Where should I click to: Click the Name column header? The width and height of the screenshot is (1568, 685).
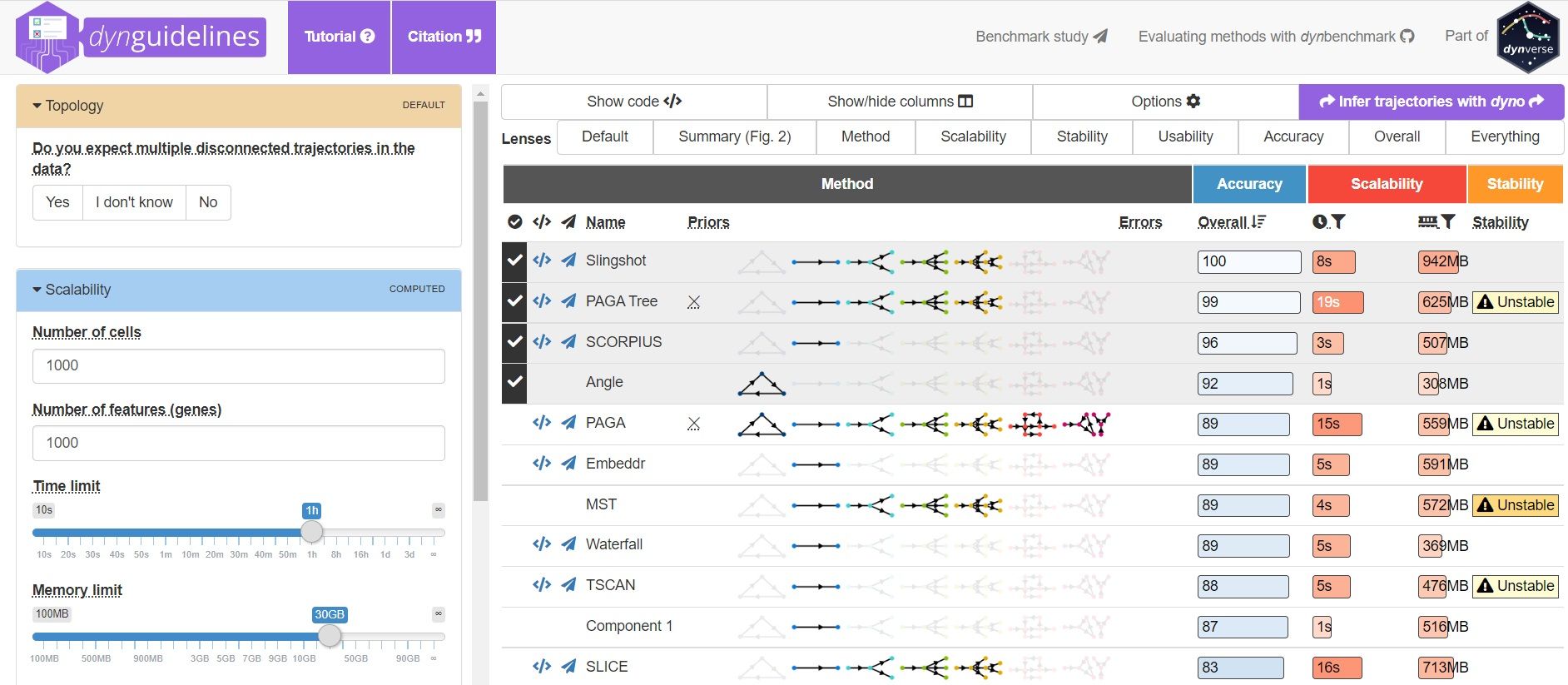pos(605,222)
